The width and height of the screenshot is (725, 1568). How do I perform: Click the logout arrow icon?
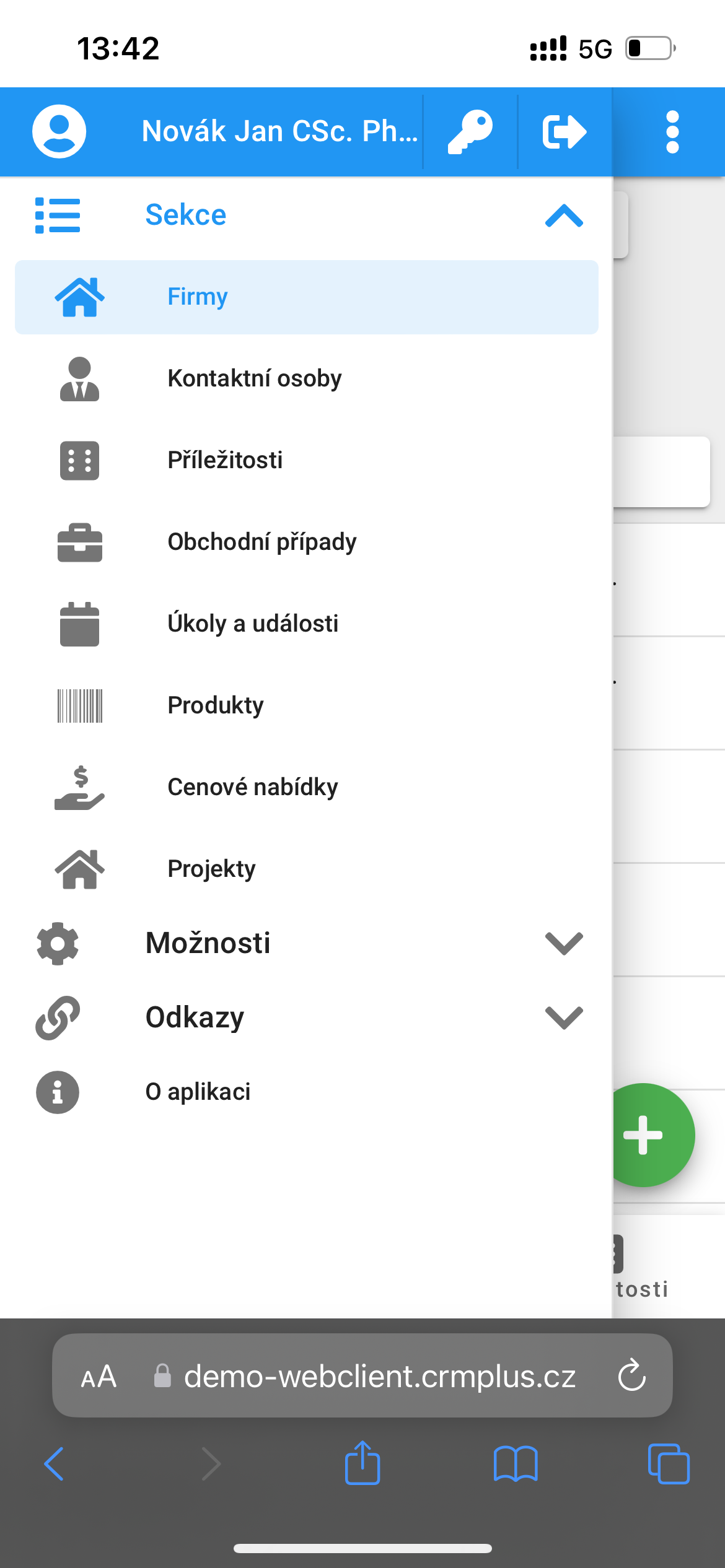point(565,131)
